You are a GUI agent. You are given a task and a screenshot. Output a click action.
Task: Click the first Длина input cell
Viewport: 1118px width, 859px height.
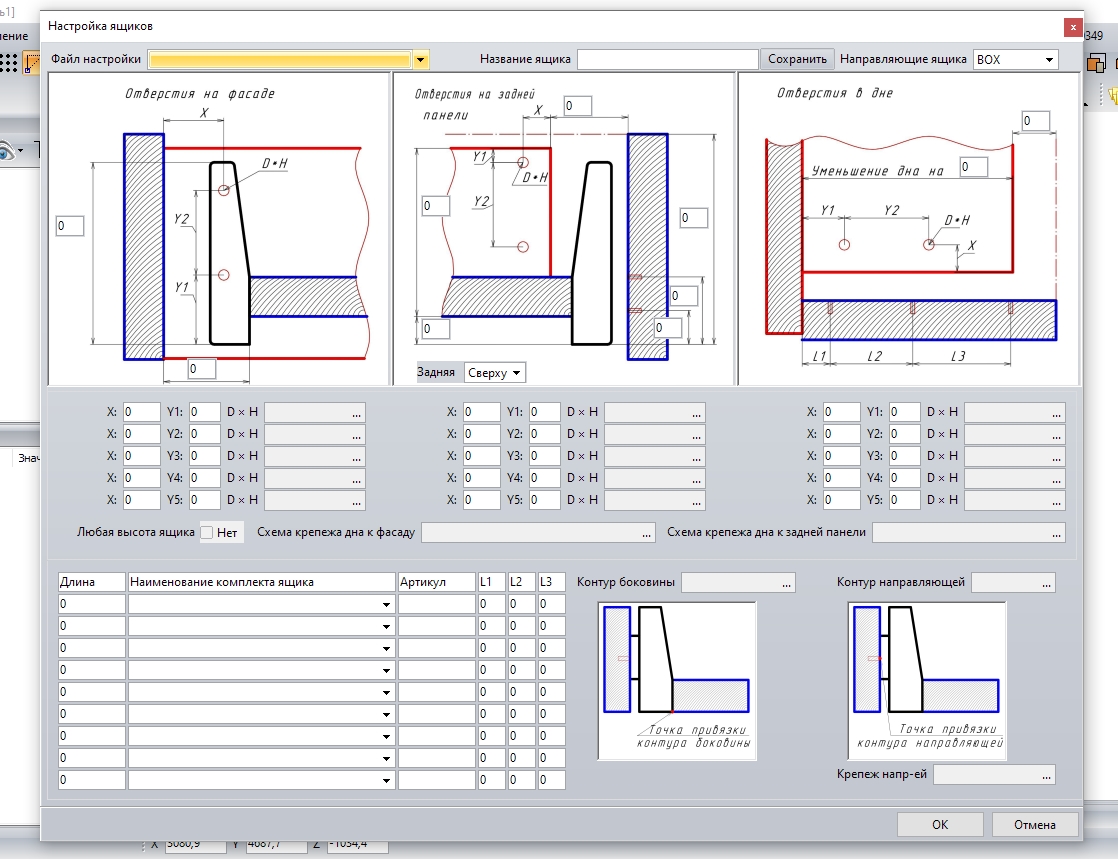(x=92, y=604)
